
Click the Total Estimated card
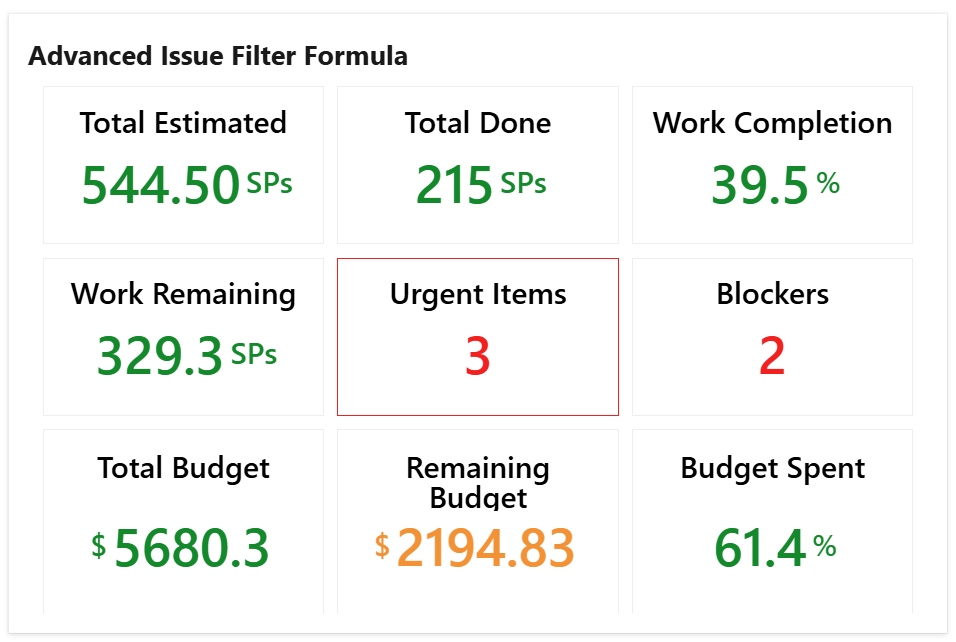pyautogui.click(x=183, y=164)
